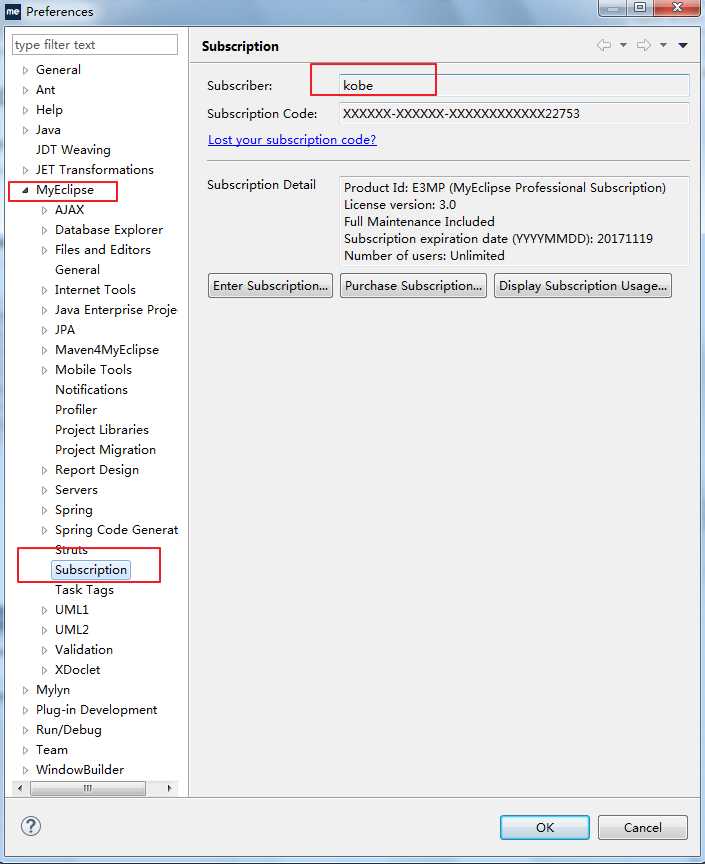705x864 pixels.
Task: Expand the Report Design node
Action: click(45, 471)
